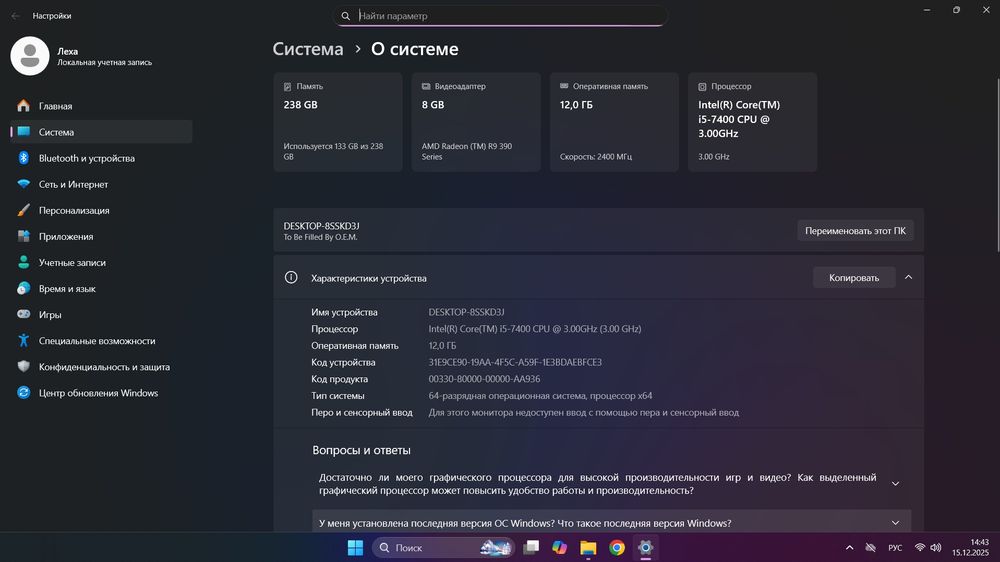Viewport: 1000px width, 562px height.
Task: Click Переименовать этот ПК button
Action: pos(855,231)
